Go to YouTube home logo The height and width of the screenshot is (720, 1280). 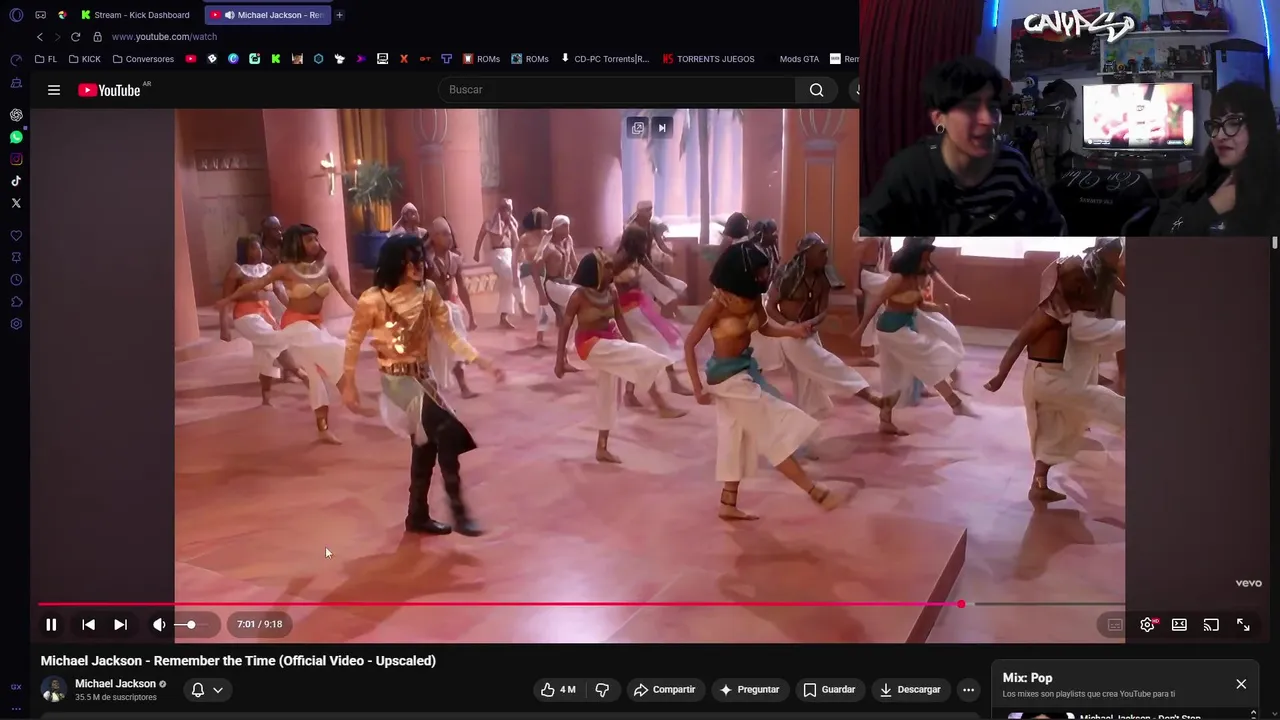coord(109,90)
